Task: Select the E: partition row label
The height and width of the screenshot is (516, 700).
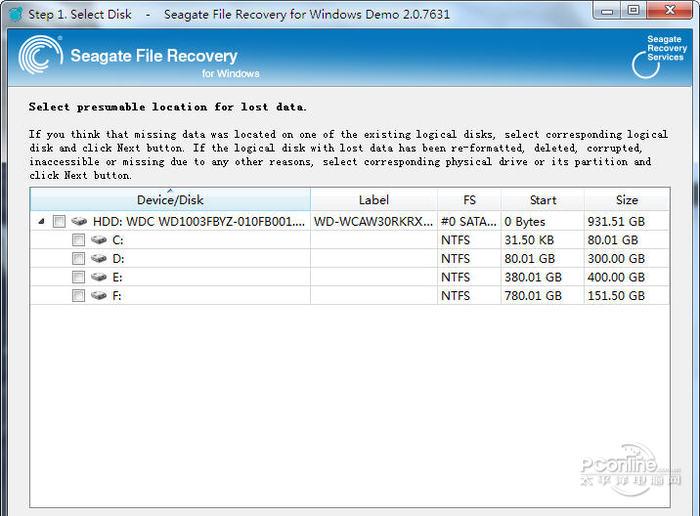Action: (117, 278)
